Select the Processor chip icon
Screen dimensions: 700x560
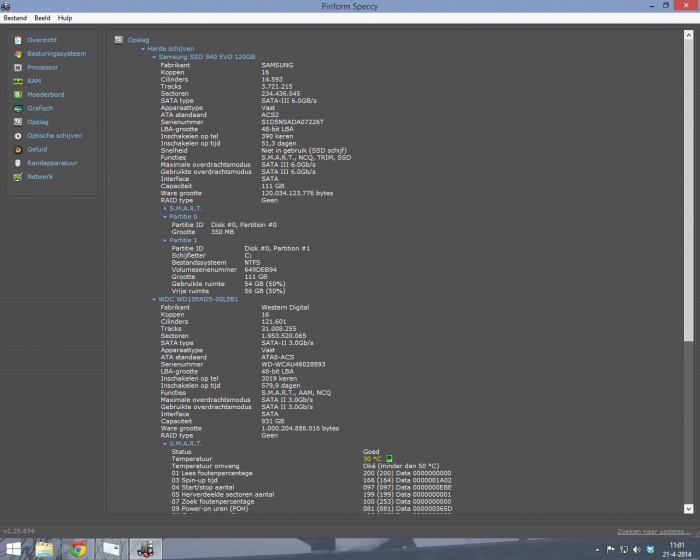coord(18,68)
